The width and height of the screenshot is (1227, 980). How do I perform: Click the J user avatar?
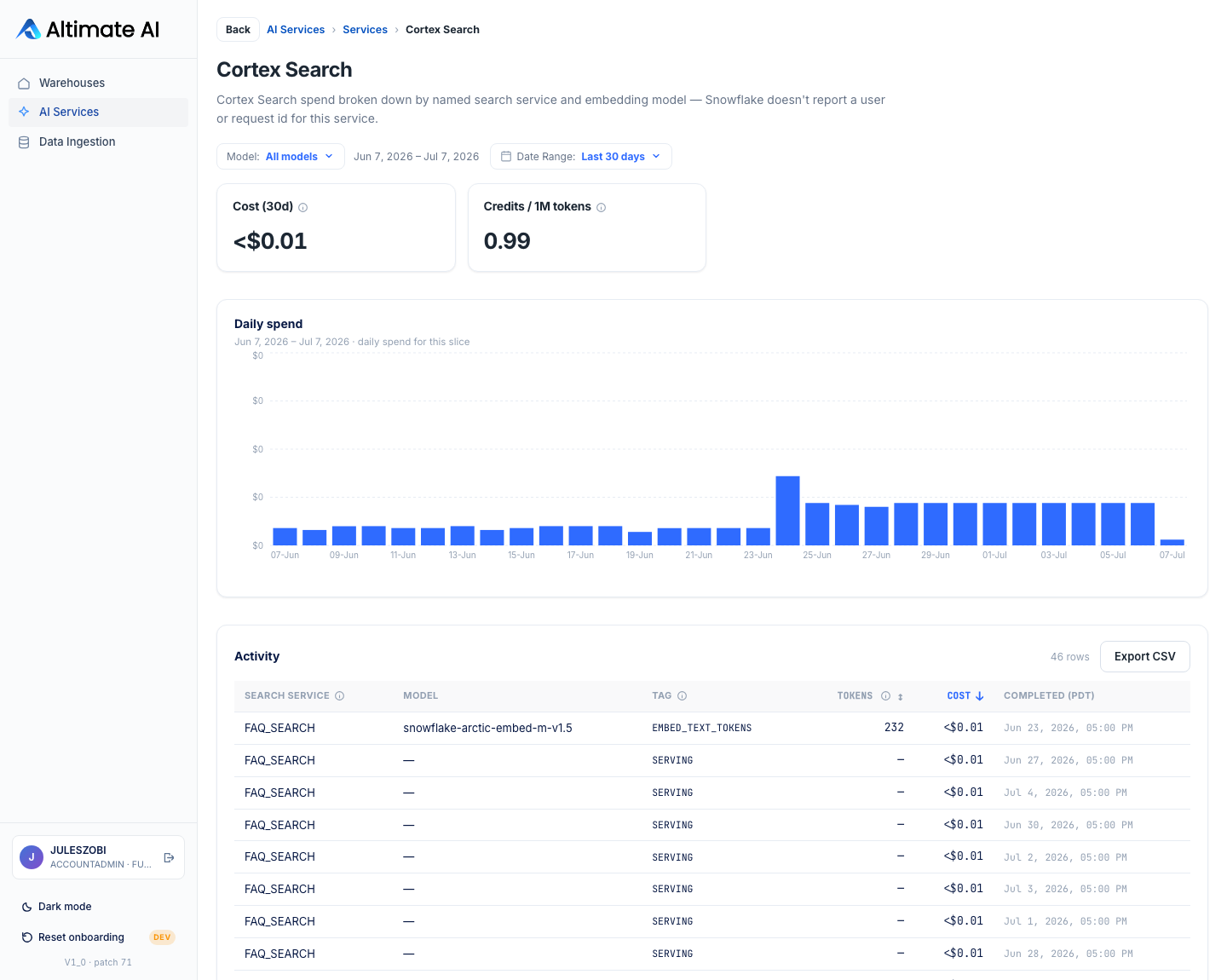coord(32,857)
